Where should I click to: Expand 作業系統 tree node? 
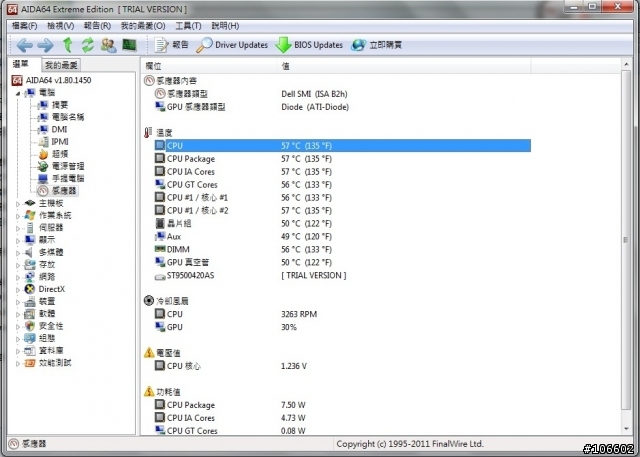click(x=18, y=216)
